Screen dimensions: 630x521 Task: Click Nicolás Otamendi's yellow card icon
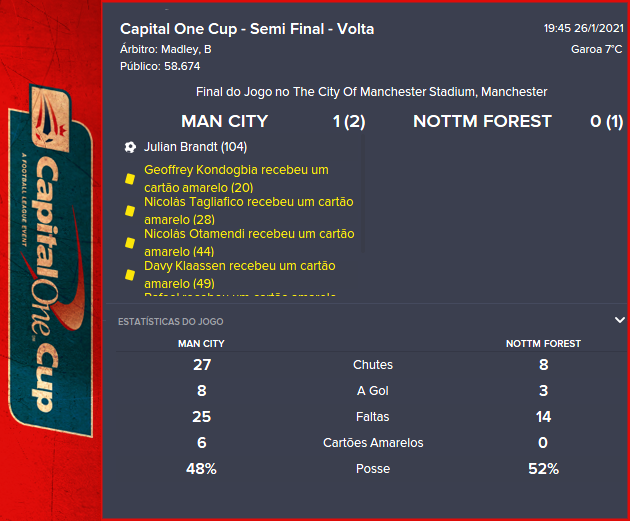[130, 243]
